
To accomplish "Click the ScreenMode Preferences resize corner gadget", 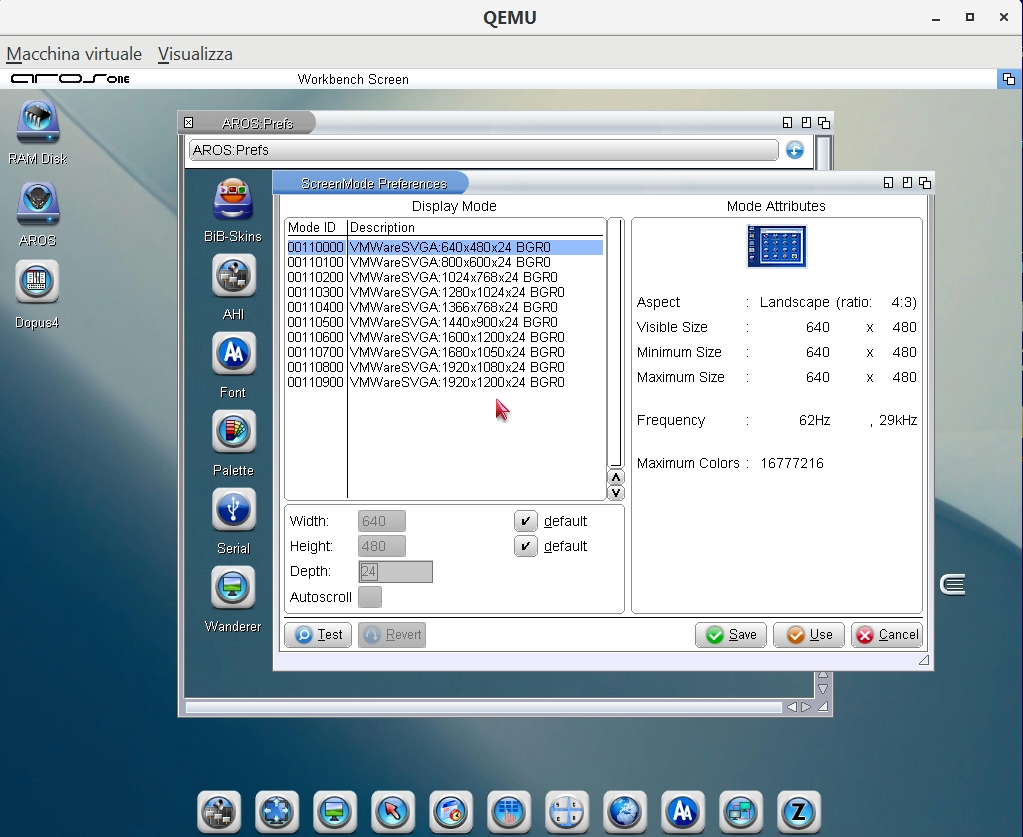I will coord(924,660).
